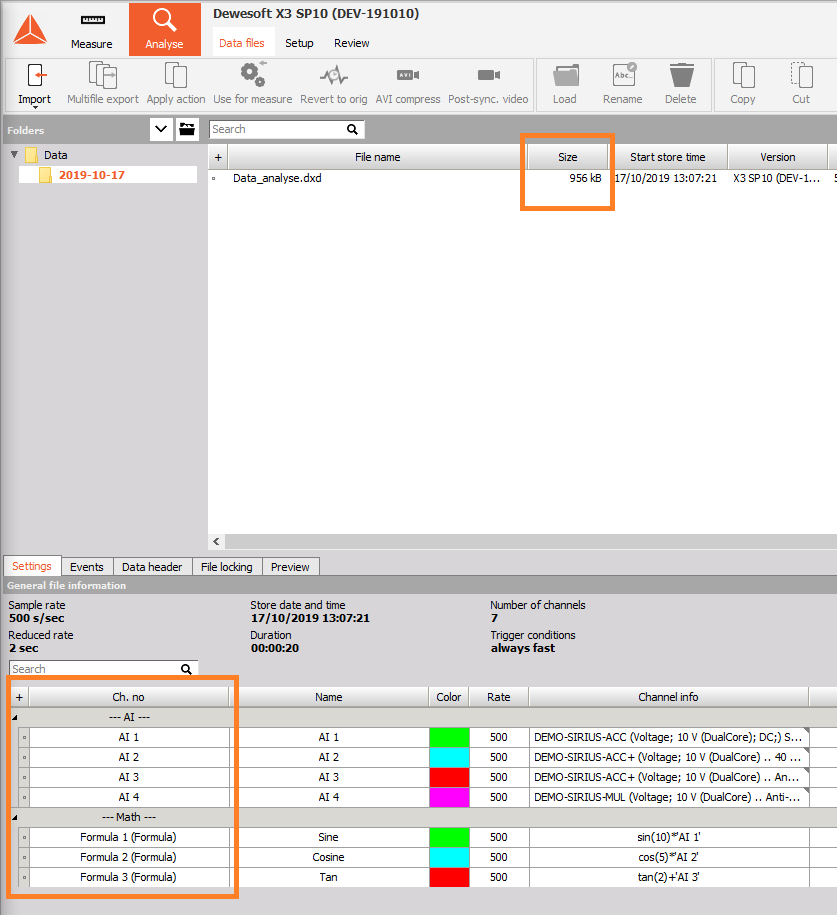Click the DEMO-SIRIUS-MUL channel info cell
Screen dimensions: 837x915
tap(669, 797)
